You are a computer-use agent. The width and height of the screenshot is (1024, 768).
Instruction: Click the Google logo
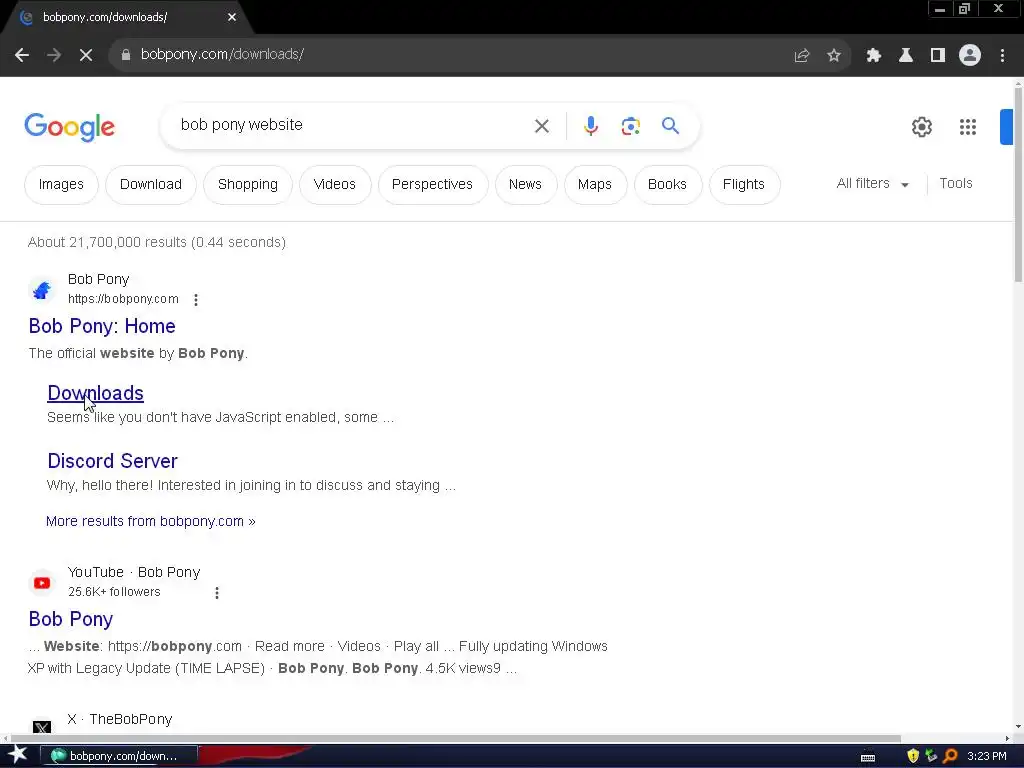69,127
